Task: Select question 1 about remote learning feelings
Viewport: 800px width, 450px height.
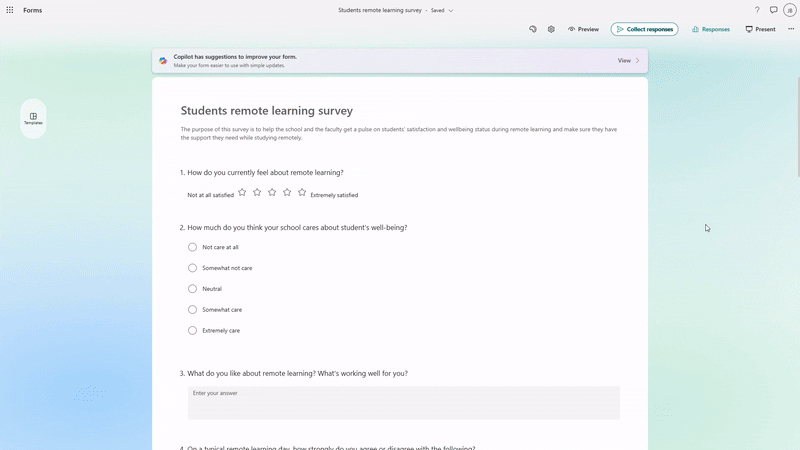Action: (261, 172)
